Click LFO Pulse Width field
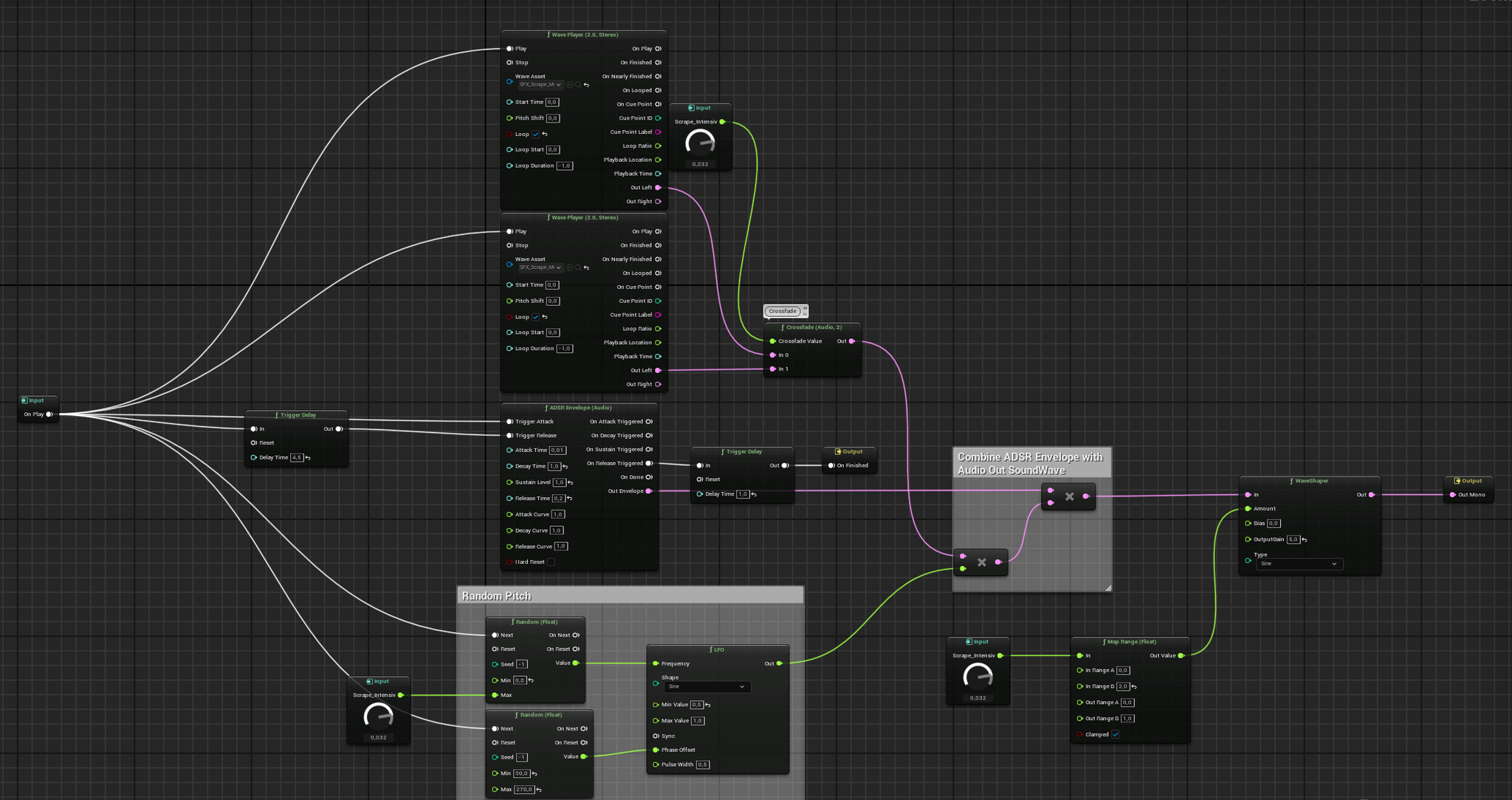Screen dimensions: 1512x800 (703, 765)
